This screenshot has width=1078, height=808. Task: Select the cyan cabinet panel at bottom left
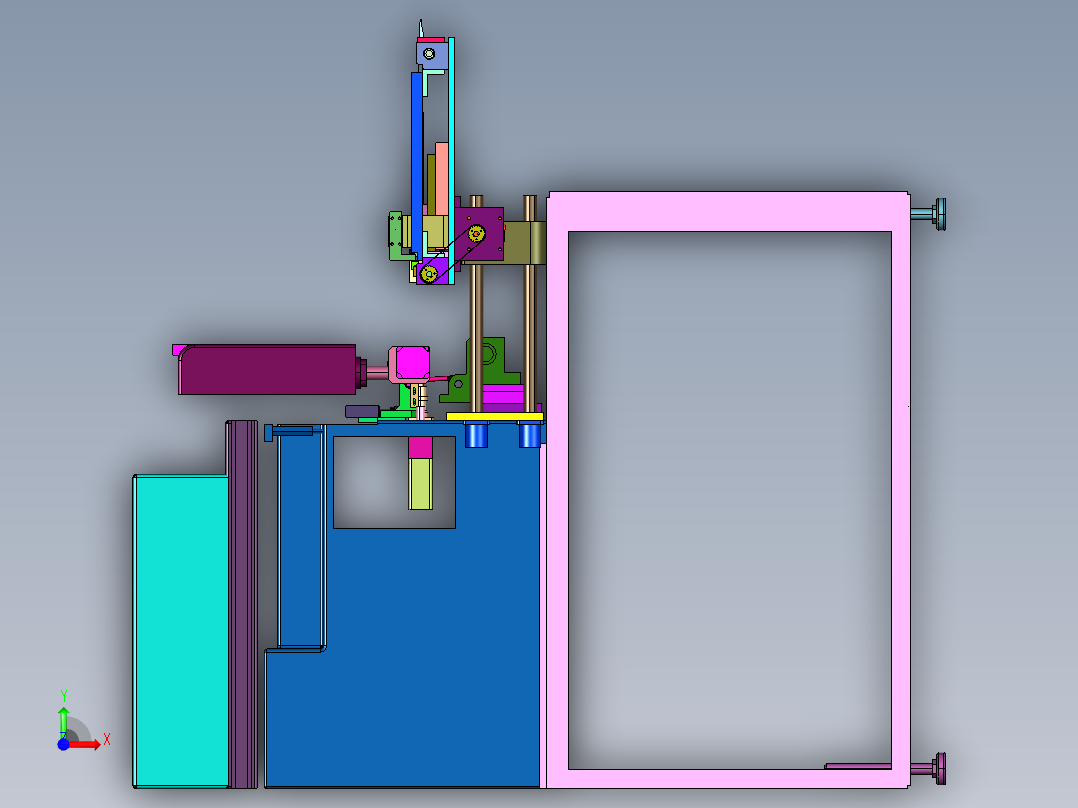(x=181, y=630)
